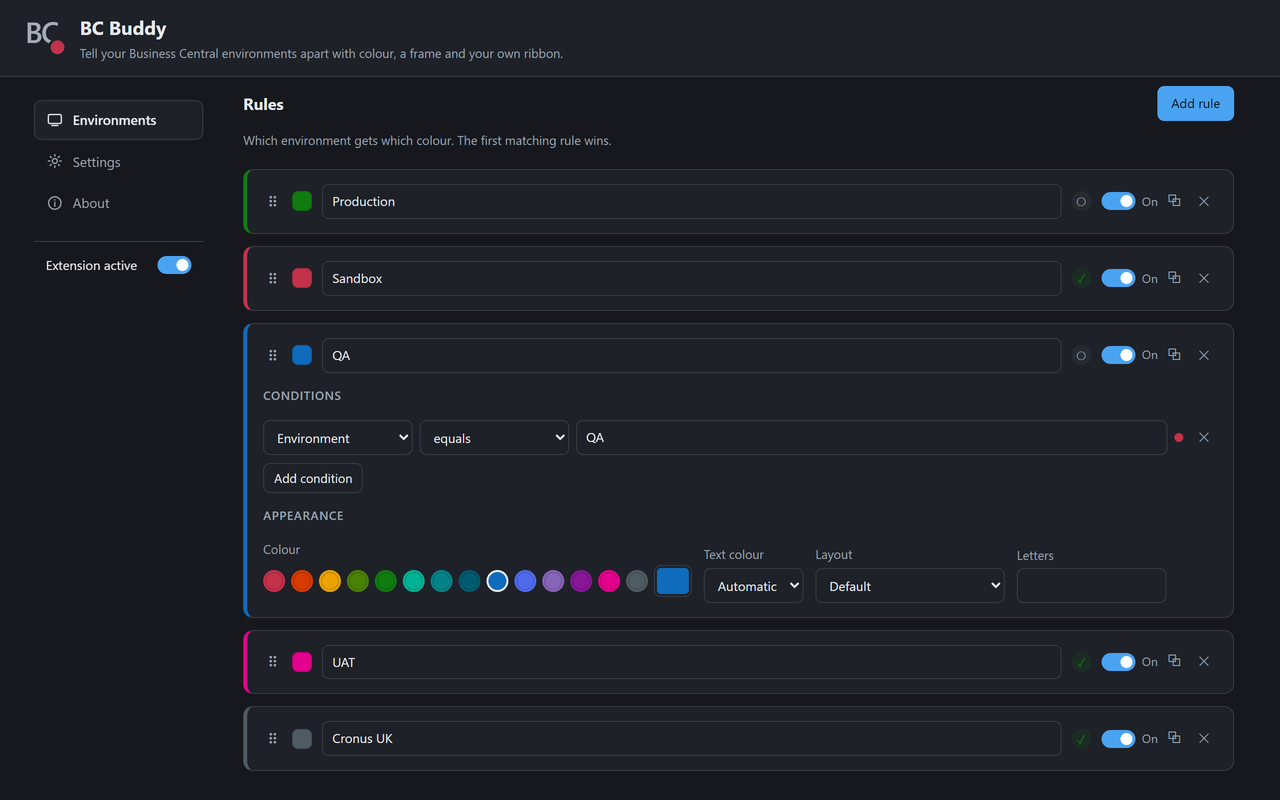Open the Environments section

118,120
